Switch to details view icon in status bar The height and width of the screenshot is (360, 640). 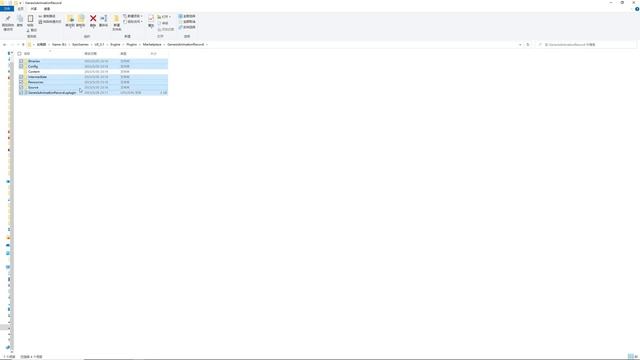click(631, 357)
